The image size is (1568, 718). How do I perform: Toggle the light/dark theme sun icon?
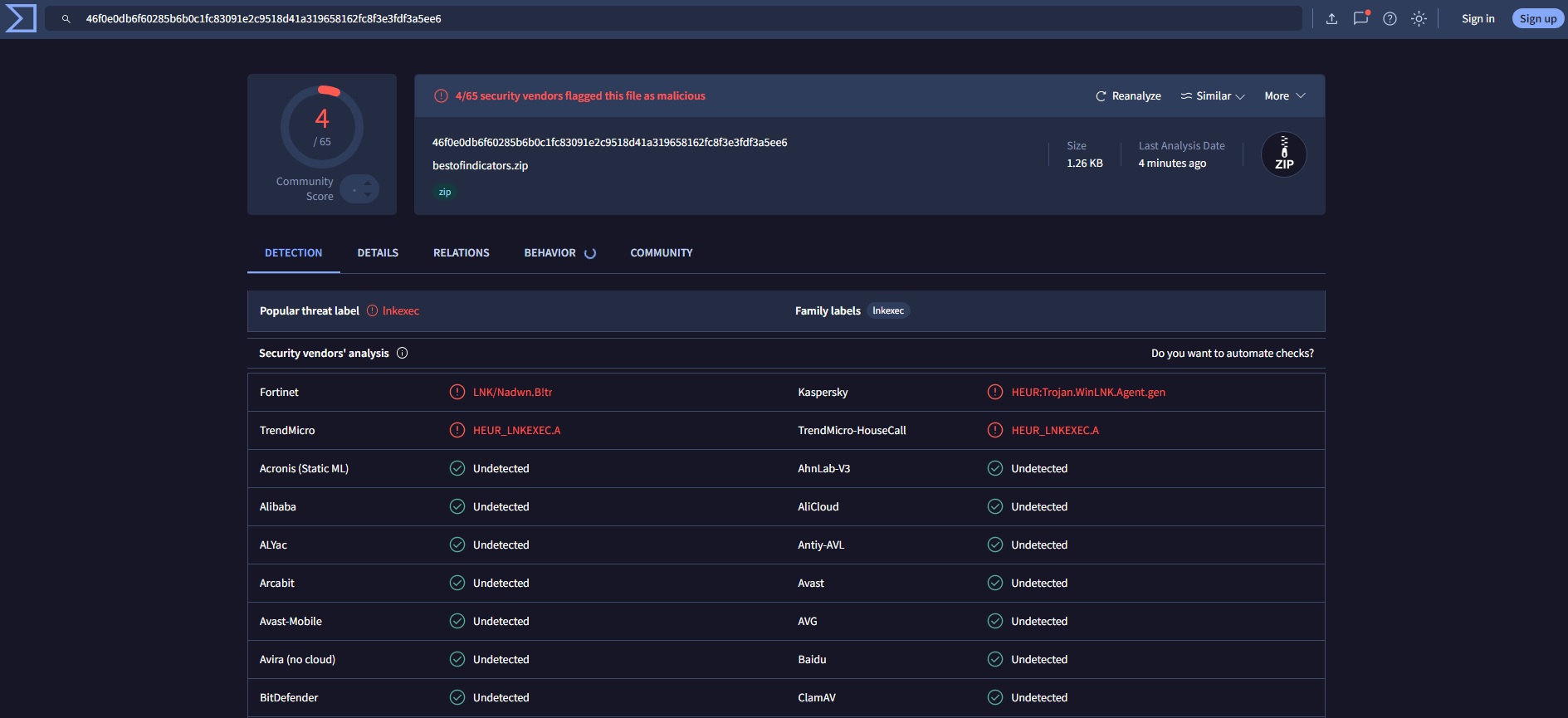pos(1419,18)
